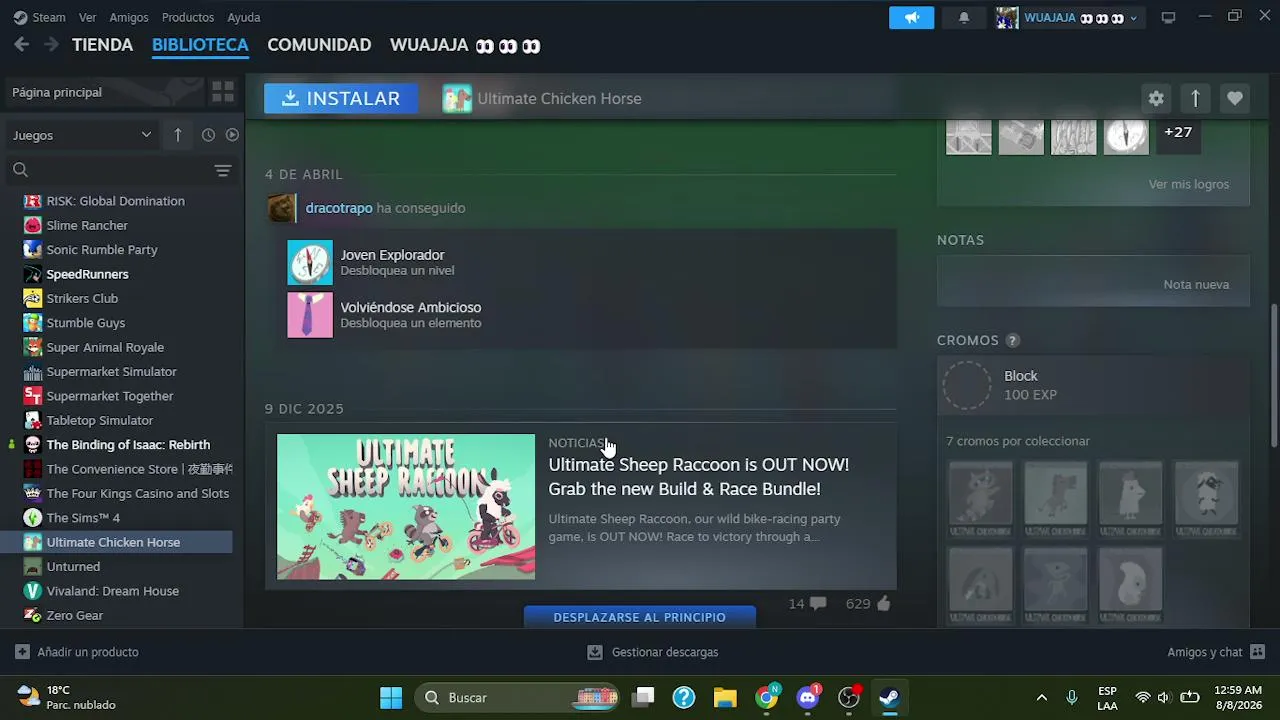Open Discord from the taskbar
Image resolution: width=1280 pixels, height=720 pixels.
[x=808, y=697]
